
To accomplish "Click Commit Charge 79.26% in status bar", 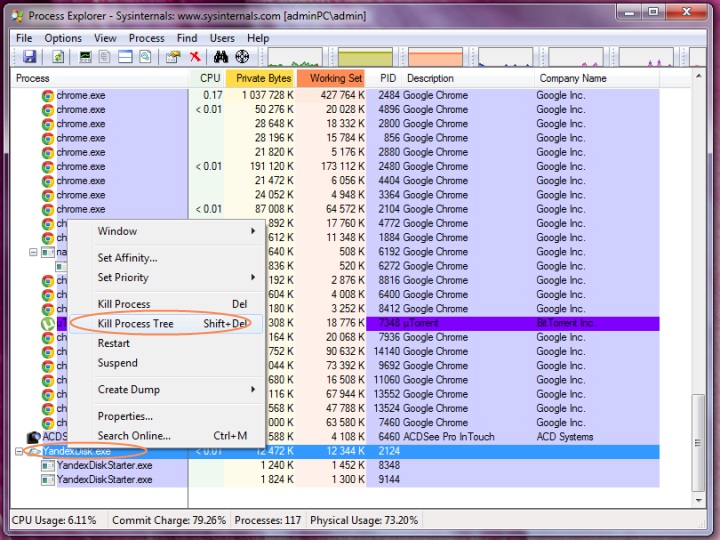I will click(x=169, y=520).
